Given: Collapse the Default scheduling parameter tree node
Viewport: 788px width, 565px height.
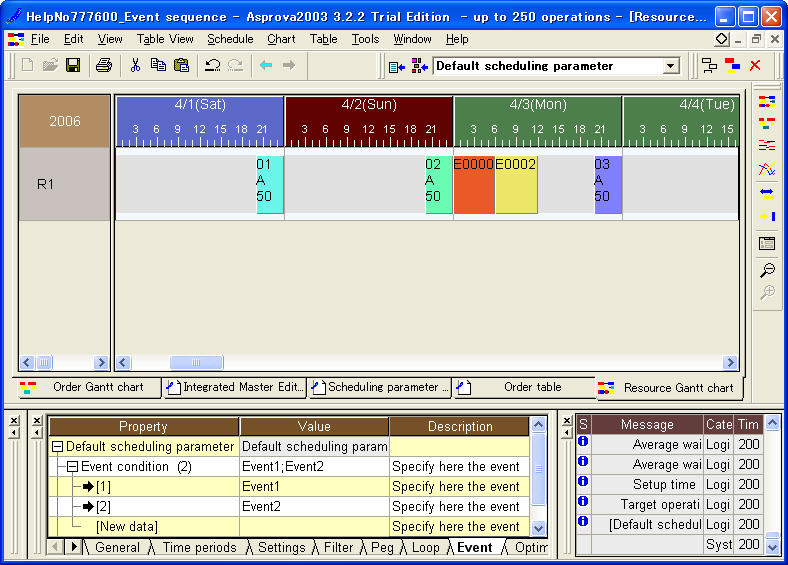Looking at the screenshot, I should (57, 446).
